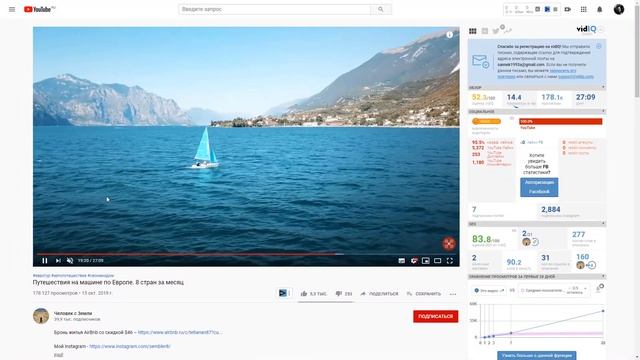640x360 pixels.
Task: Collapse the views comparison section
Action: pos(603,277)
